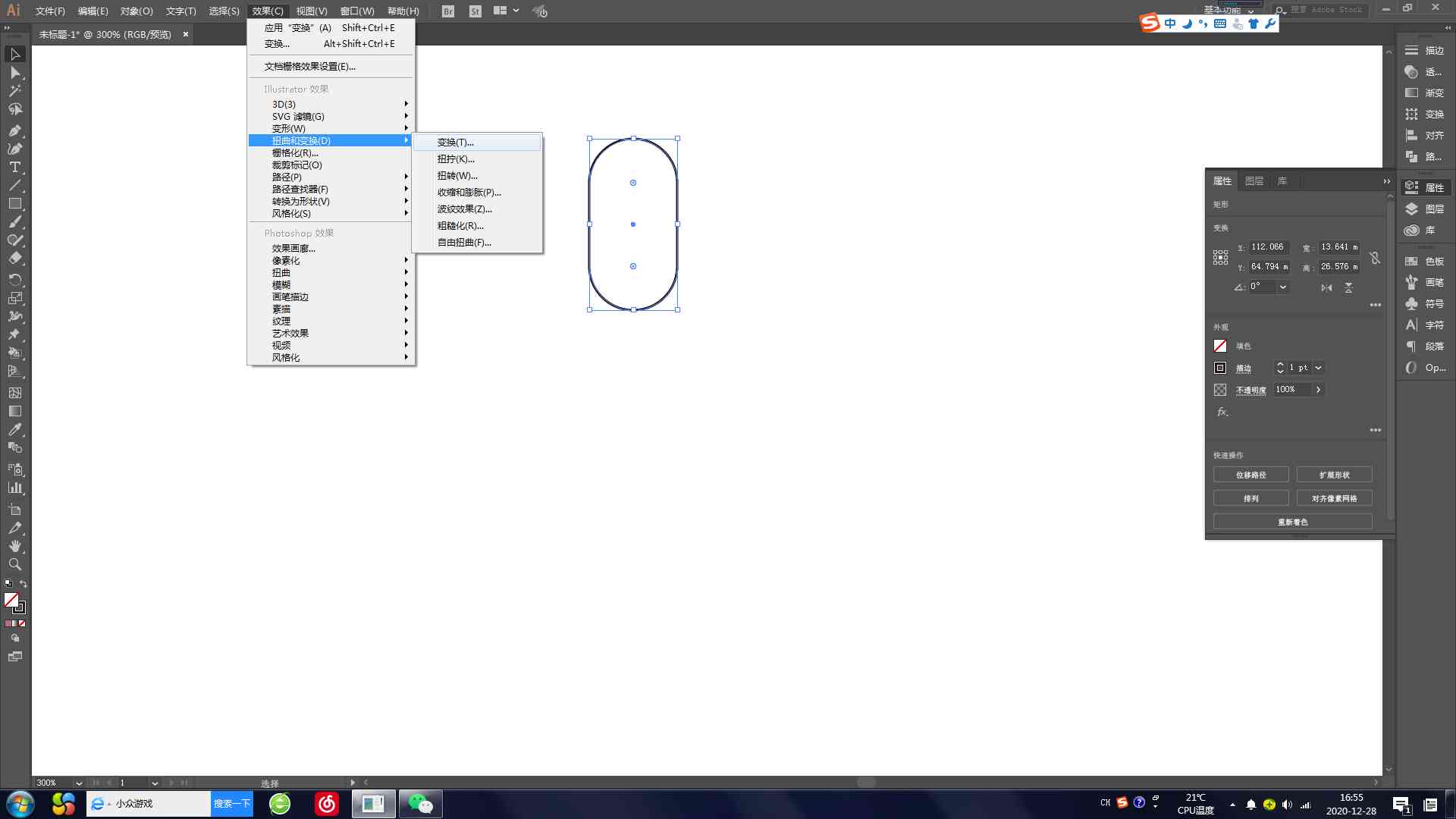Click the opacity 100% input field

tap(1291, 389)
